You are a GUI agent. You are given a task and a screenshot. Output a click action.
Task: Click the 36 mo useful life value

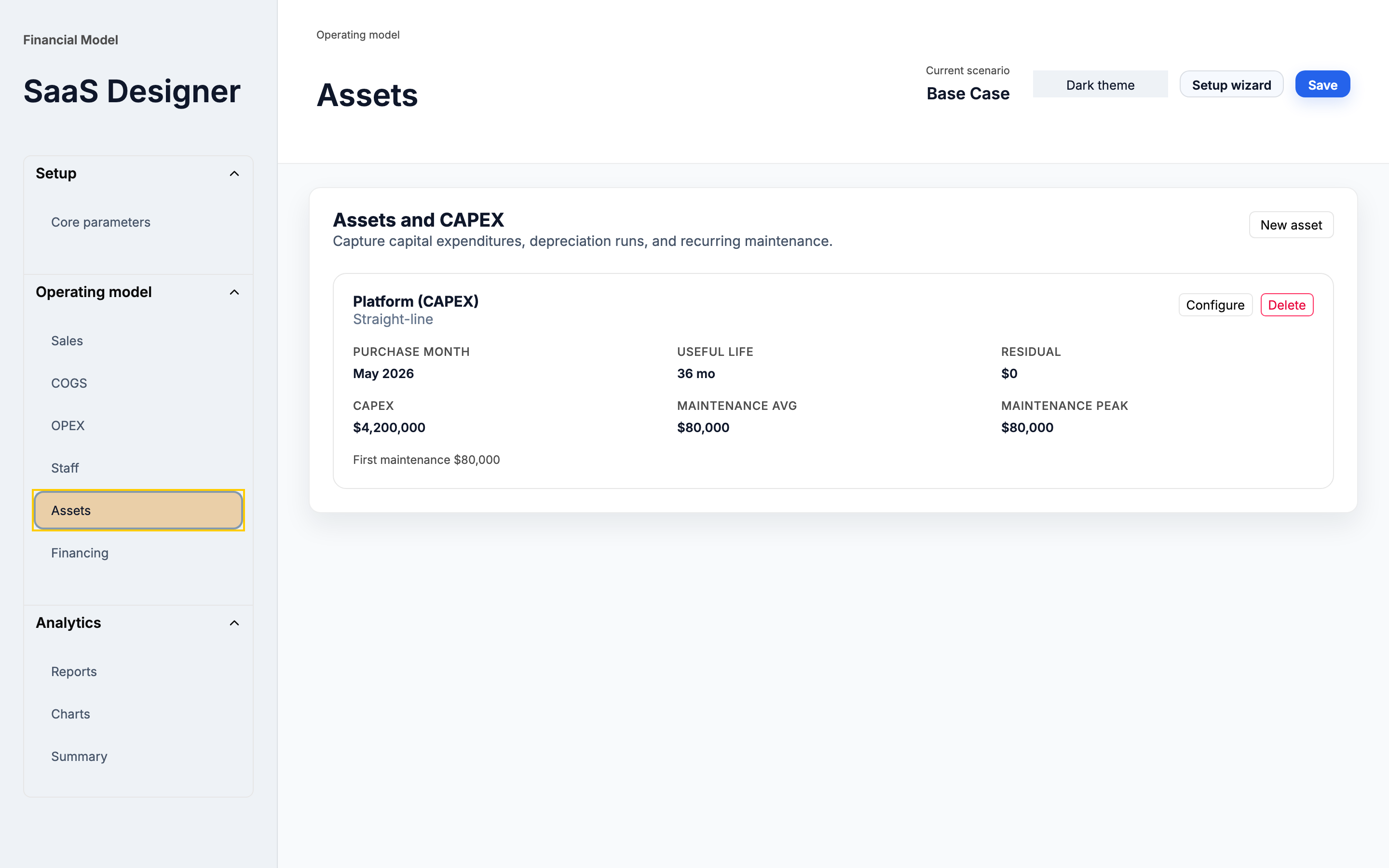pyautogui.click(x=695, y=374)
